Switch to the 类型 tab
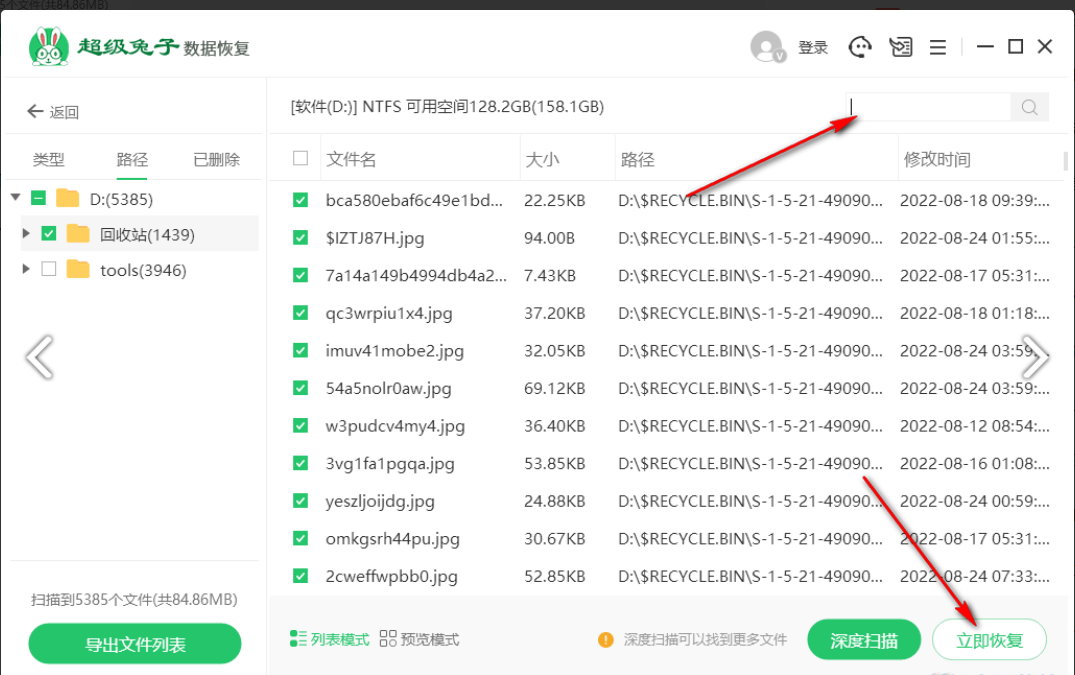The height and width of the screenshot is (675, 1075). [49, 160]
